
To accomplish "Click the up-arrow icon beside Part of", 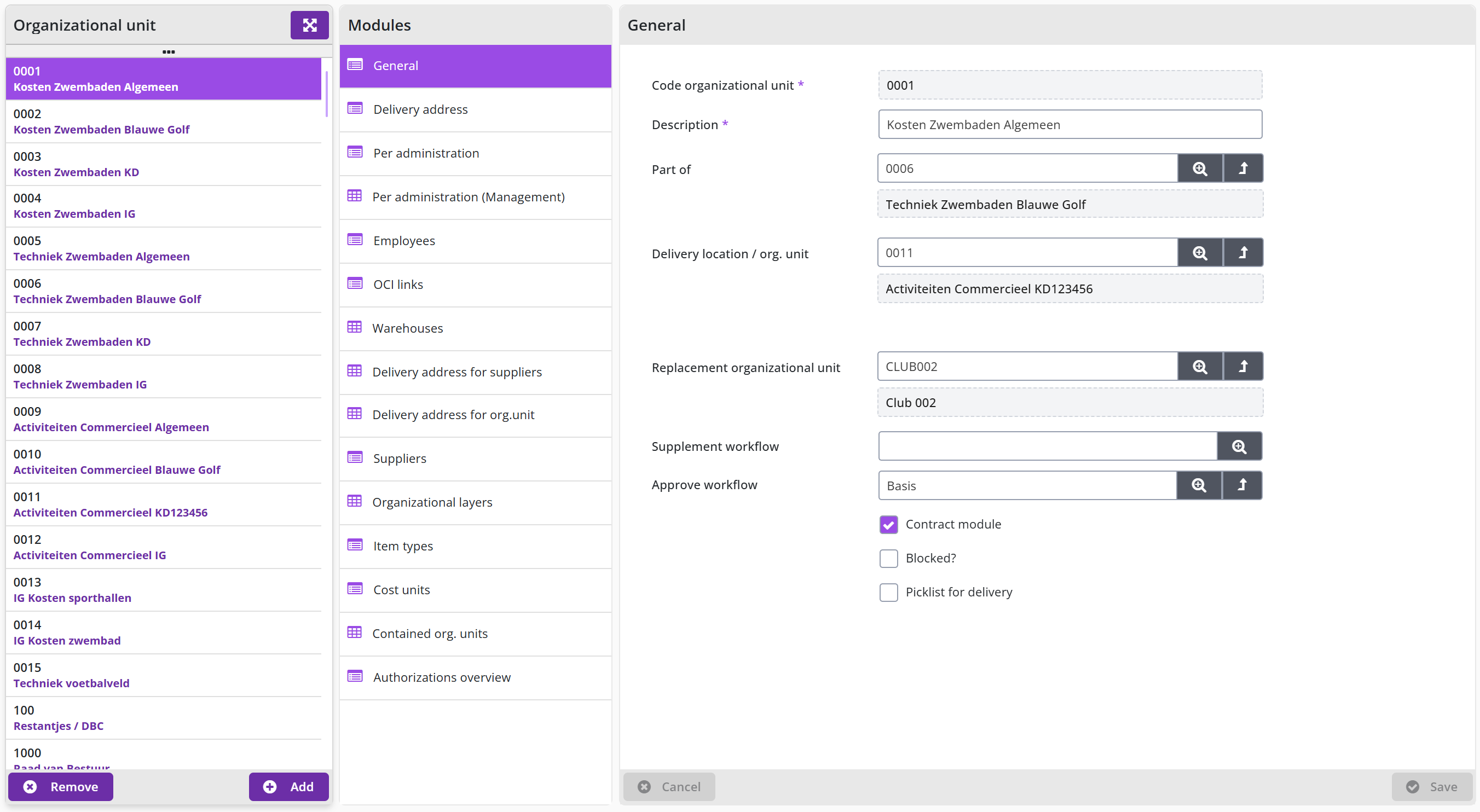I will (1242, 169).
